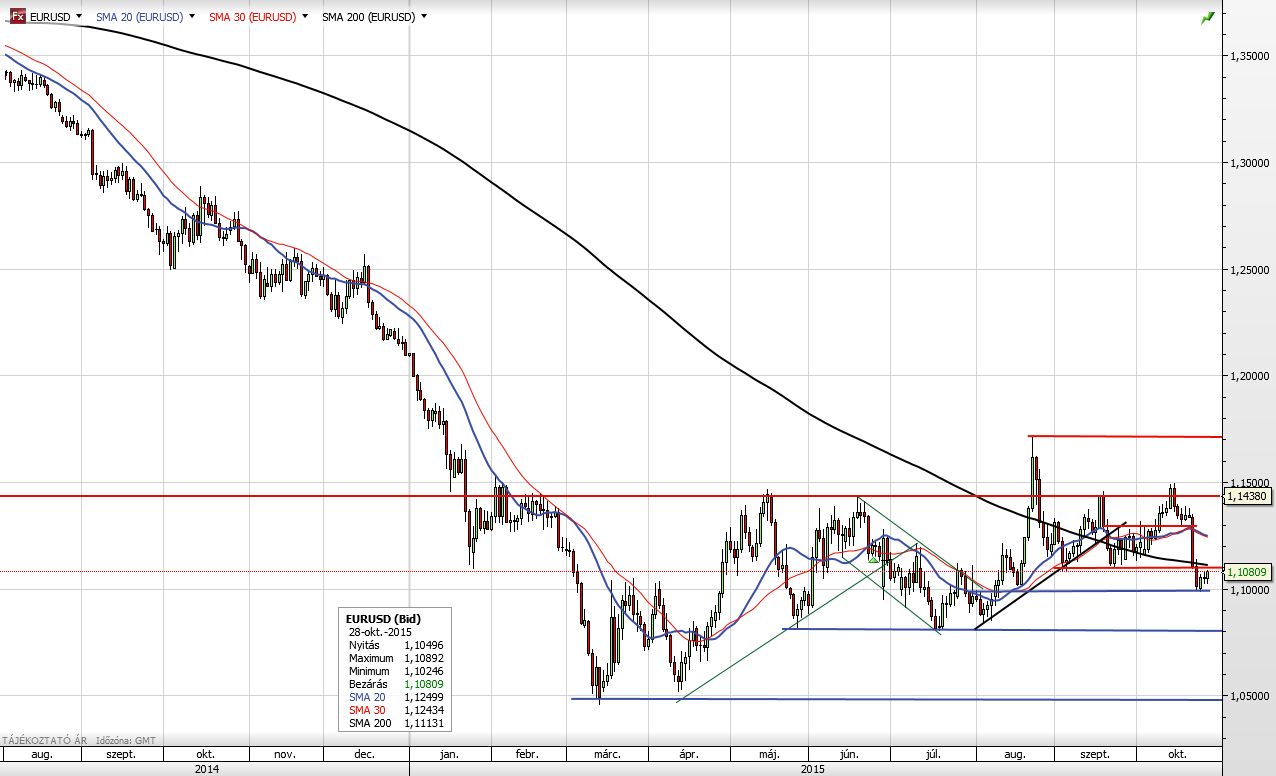1276x776 pixels.
Task: Expand the SMA 30 (EURUSD) indicator dropdown
Action: (x=304, y=17)
